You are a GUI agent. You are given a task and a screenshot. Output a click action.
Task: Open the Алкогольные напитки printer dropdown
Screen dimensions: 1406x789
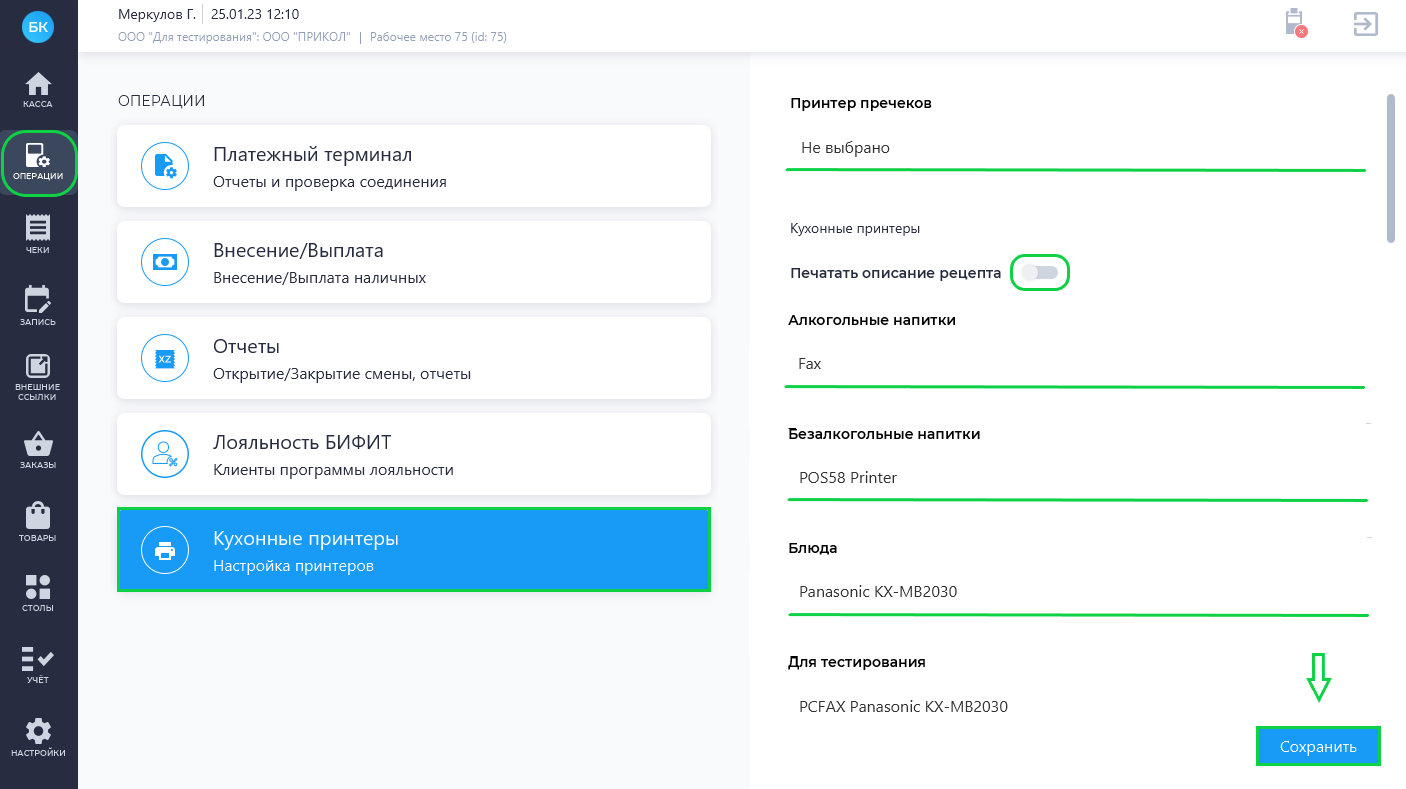[1076, 364]
